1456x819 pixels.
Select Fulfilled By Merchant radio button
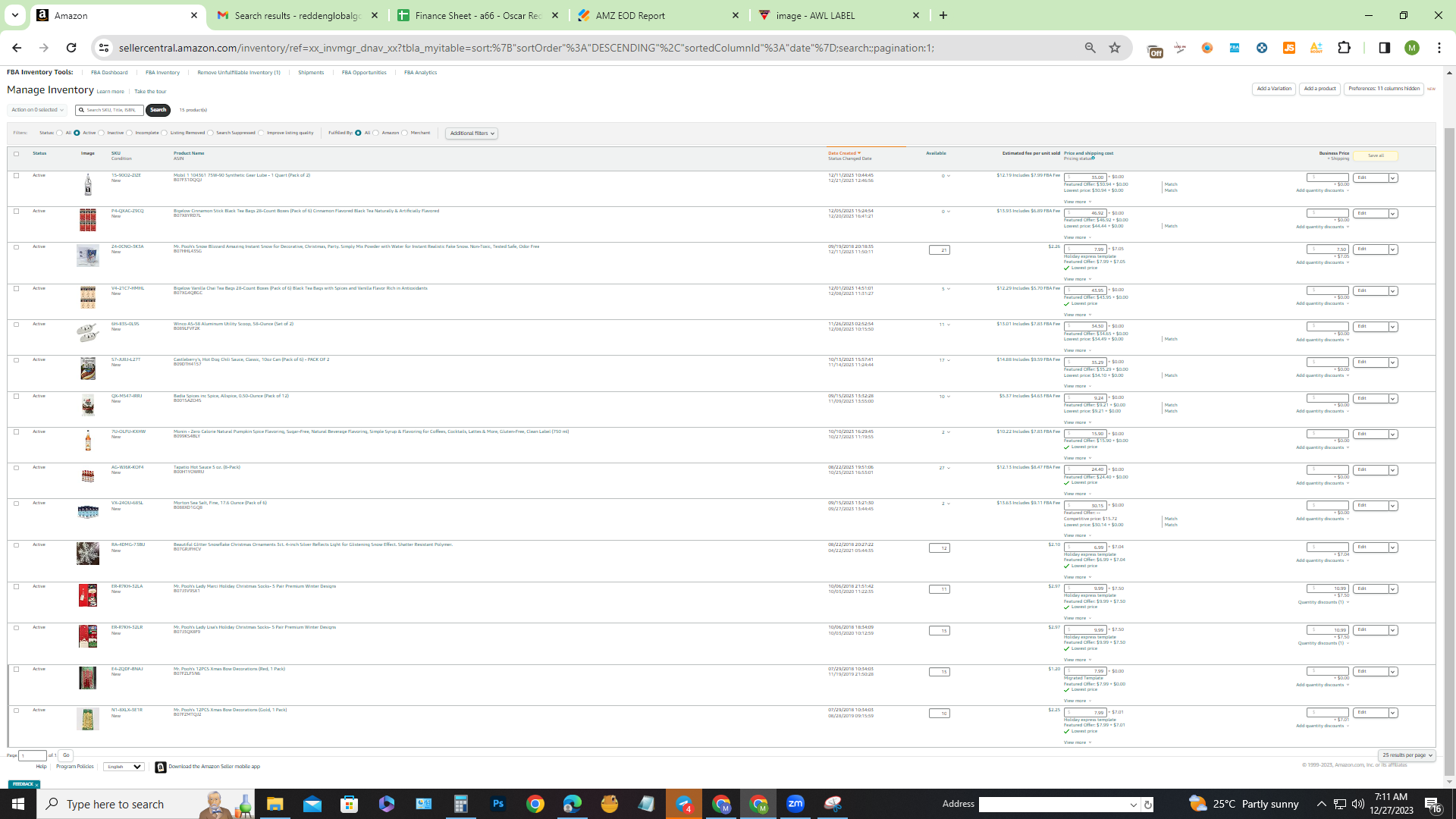[x=405, y=133]
